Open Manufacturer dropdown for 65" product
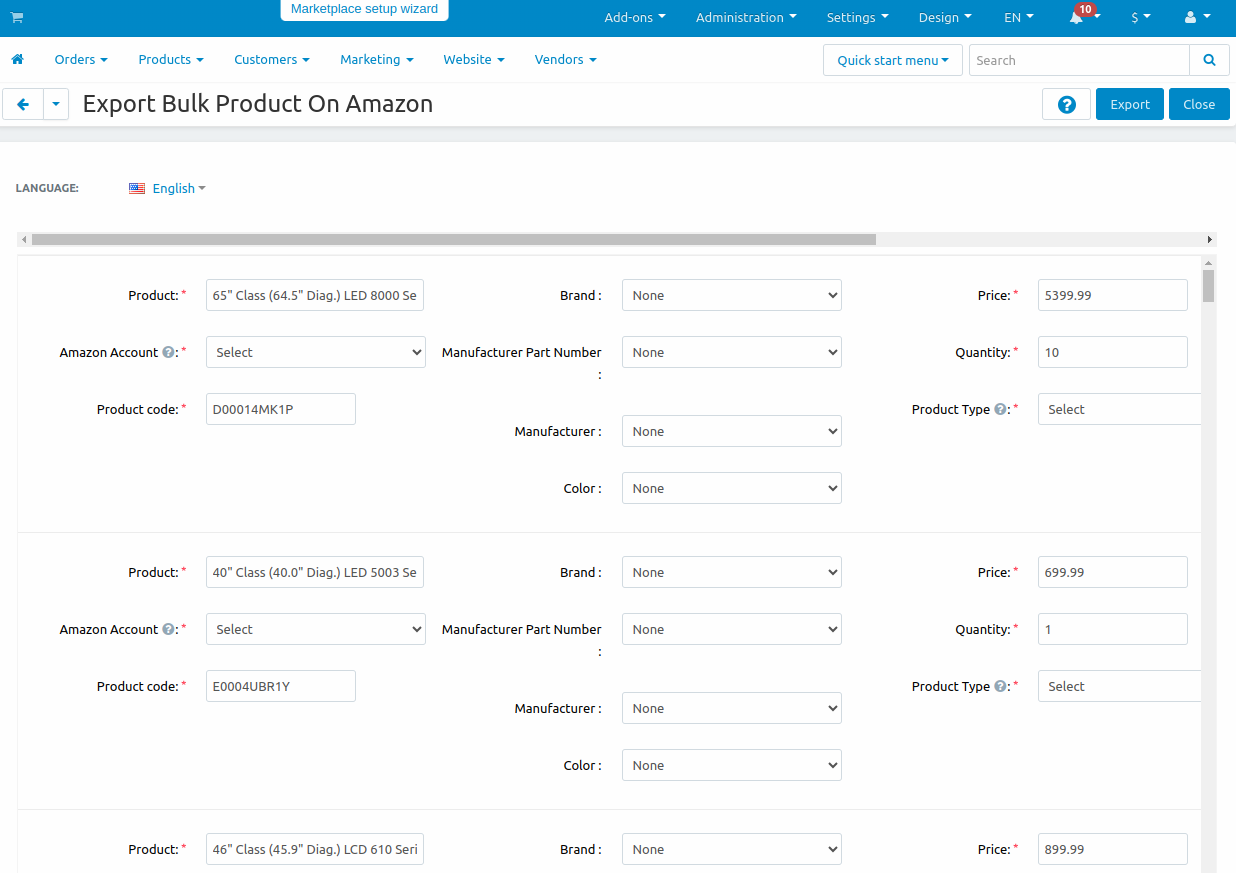 tap(732, 431)
